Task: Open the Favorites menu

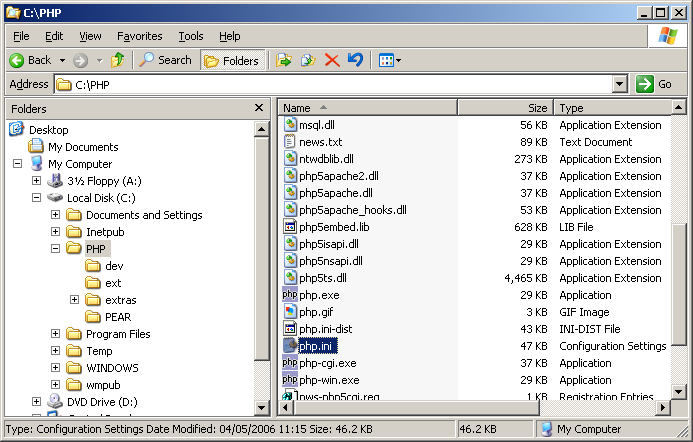Action: (x=139, y=36)
